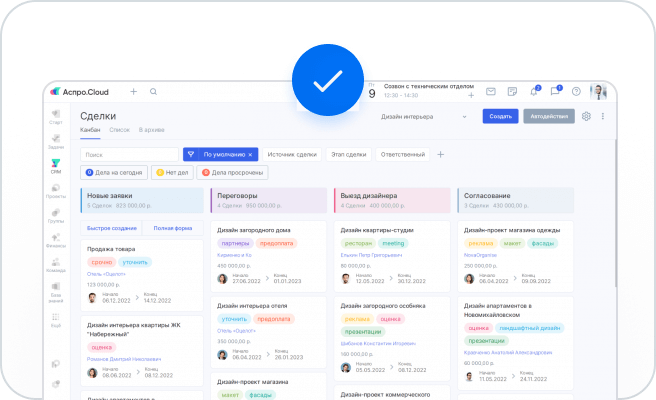This screenshot has width=656, height=400.
Task: Open the Дизайн загородного особняка deal
Action: point(383,306)
